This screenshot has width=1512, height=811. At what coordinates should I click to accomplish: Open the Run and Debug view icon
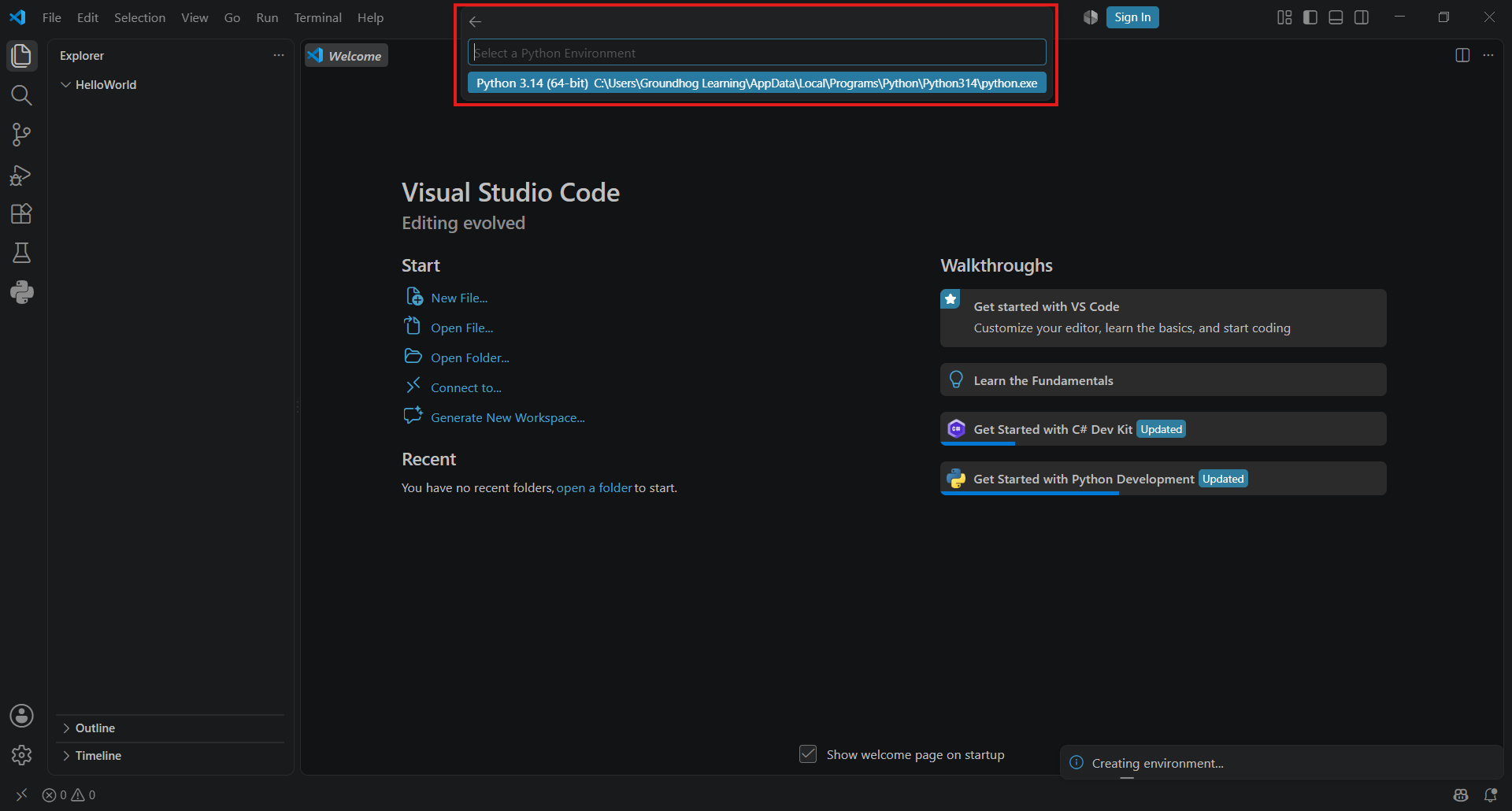22,175
